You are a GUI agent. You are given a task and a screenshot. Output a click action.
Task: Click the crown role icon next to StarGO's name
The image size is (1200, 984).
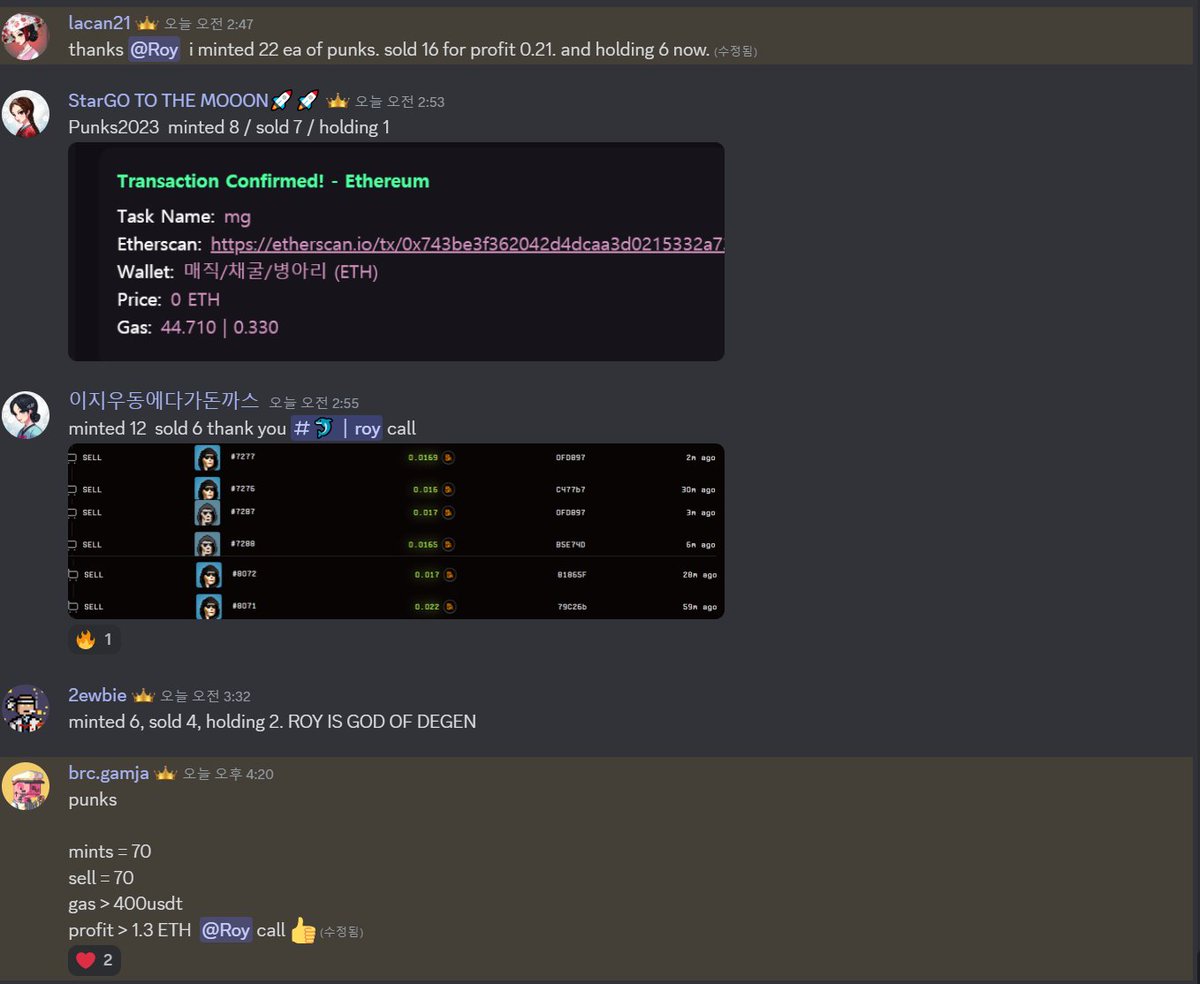click(x=338, y=101)
